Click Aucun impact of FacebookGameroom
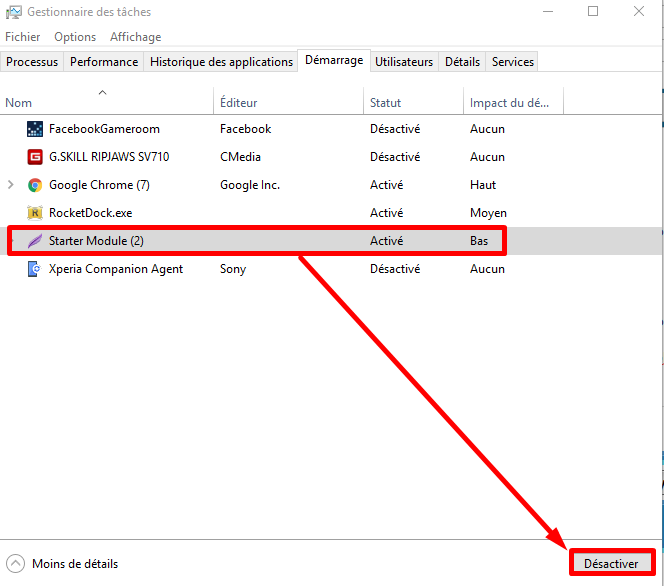This screenshot has height=586, width=664. click(487, 129)
